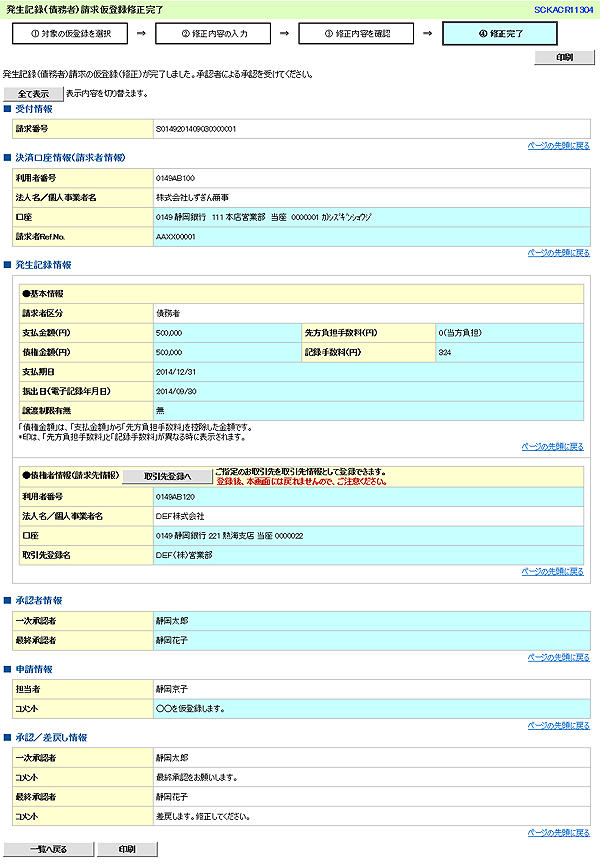Click 担当者 value 静岡京子

172,690
